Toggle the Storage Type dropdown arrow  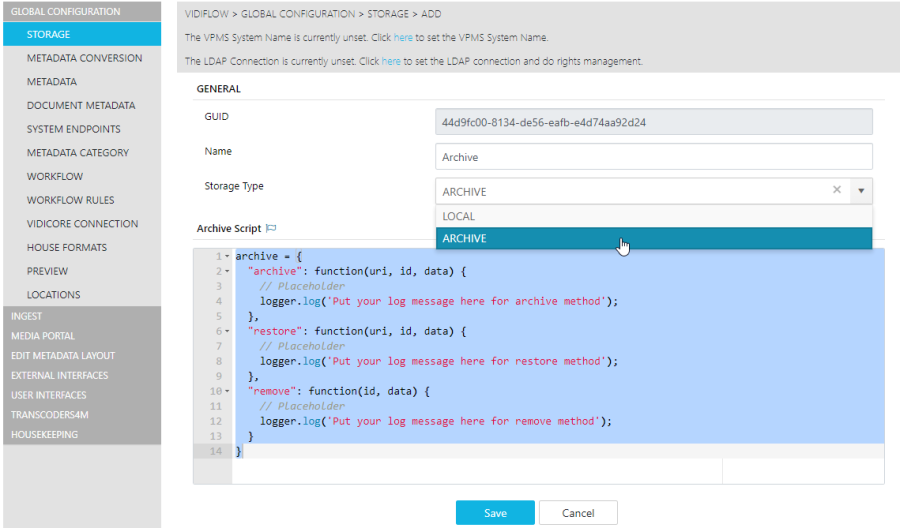pos(861,190)
